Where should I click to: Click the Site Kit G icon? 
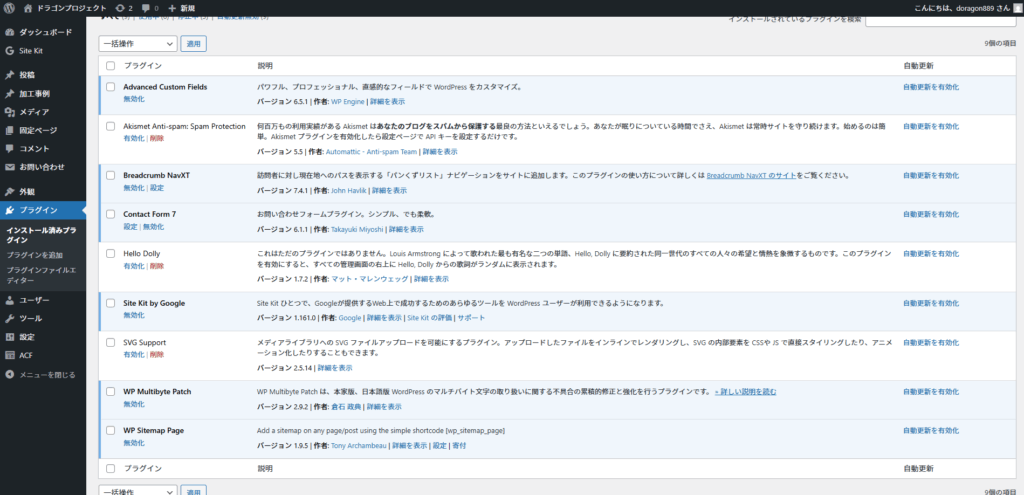coord(9,50)
